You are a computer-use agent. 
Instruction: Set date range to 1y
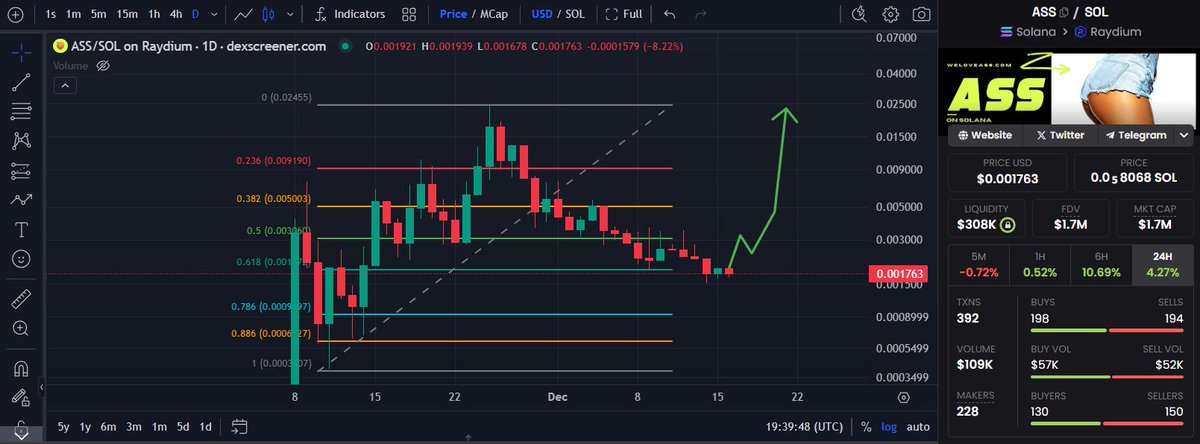point(87,427)
